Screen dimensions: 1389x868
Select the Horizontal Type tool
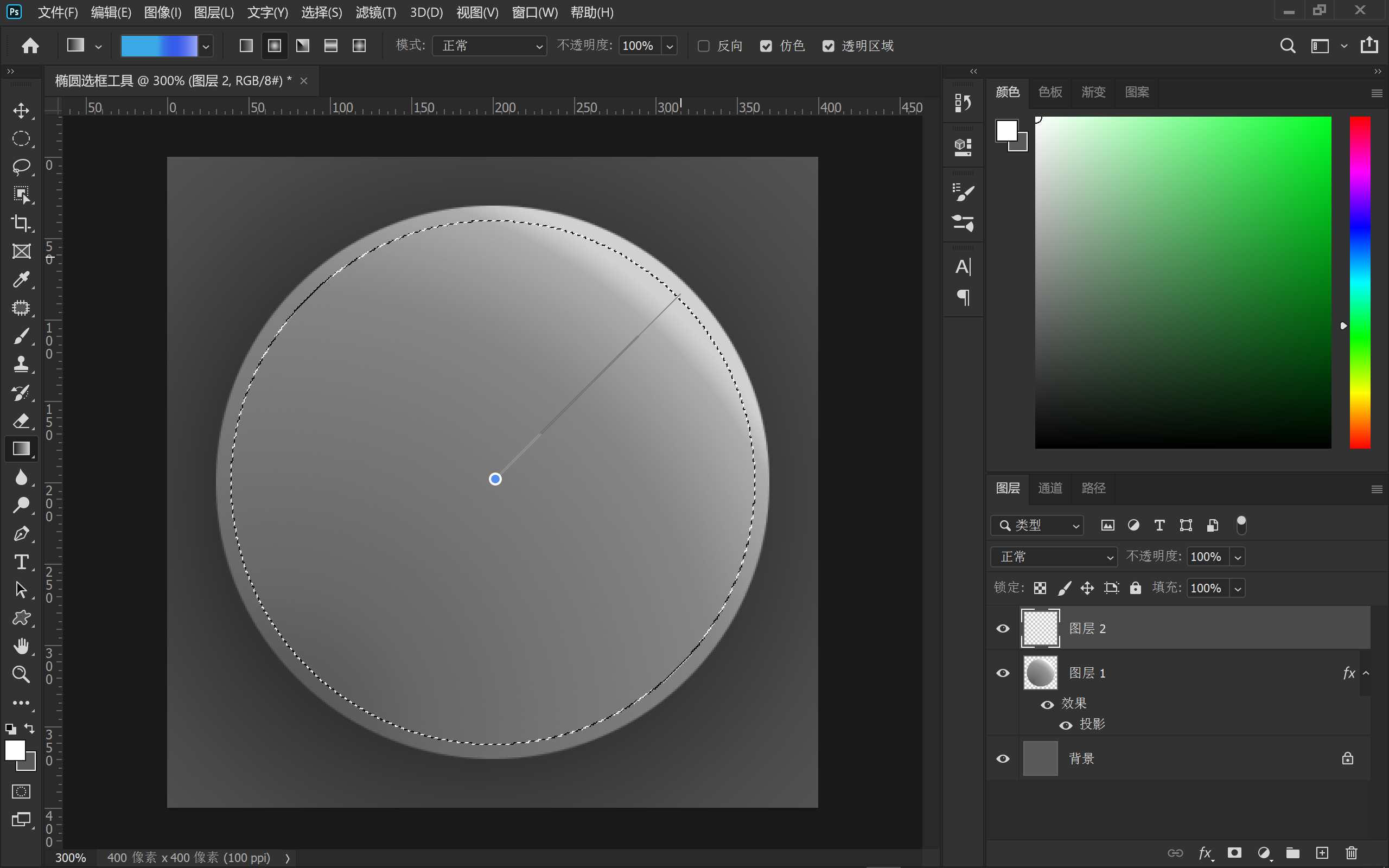coord(21,561)
